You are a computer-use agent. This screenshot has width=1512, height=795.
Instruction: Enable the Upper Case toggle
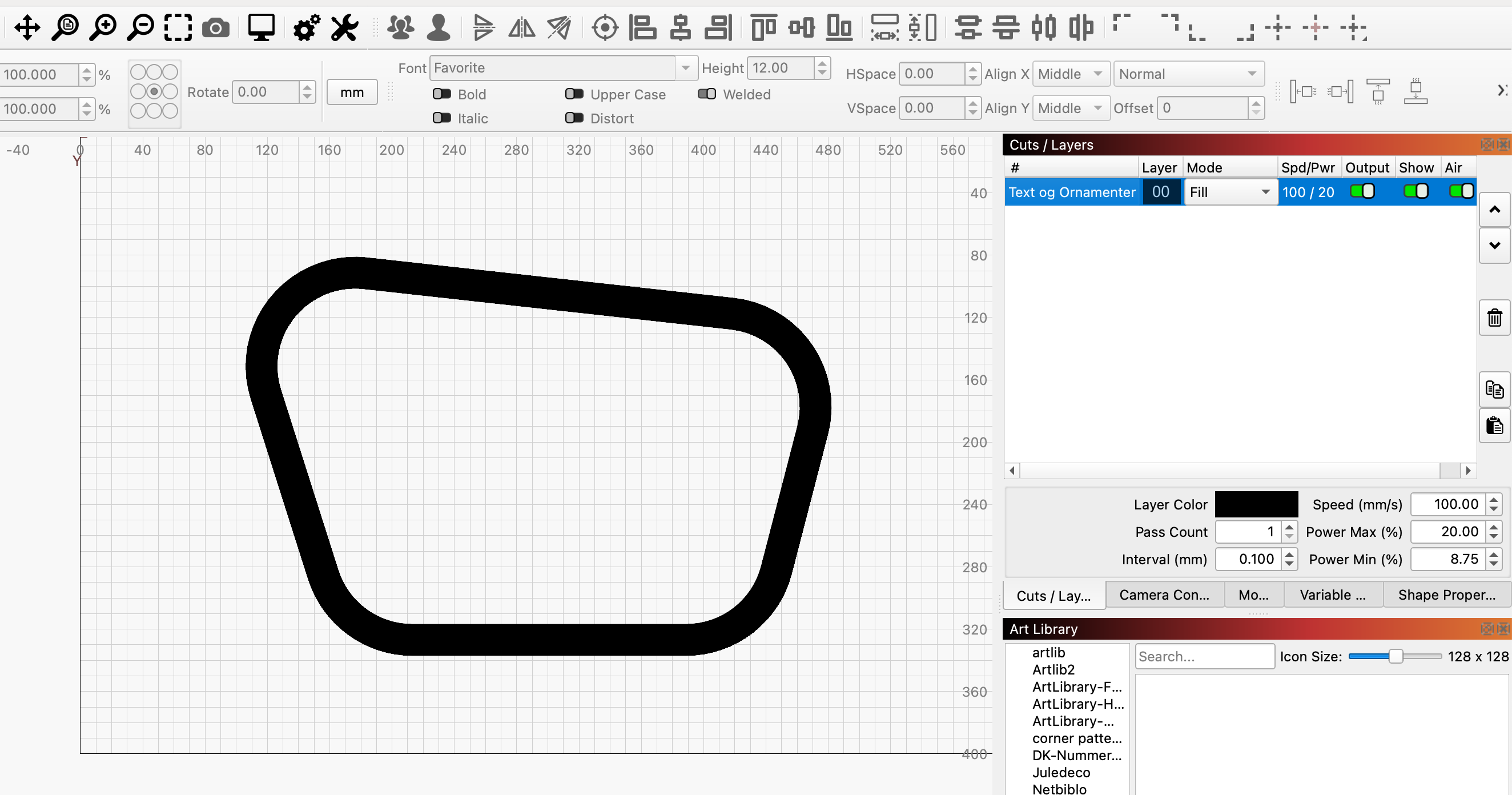coord(574,94)
